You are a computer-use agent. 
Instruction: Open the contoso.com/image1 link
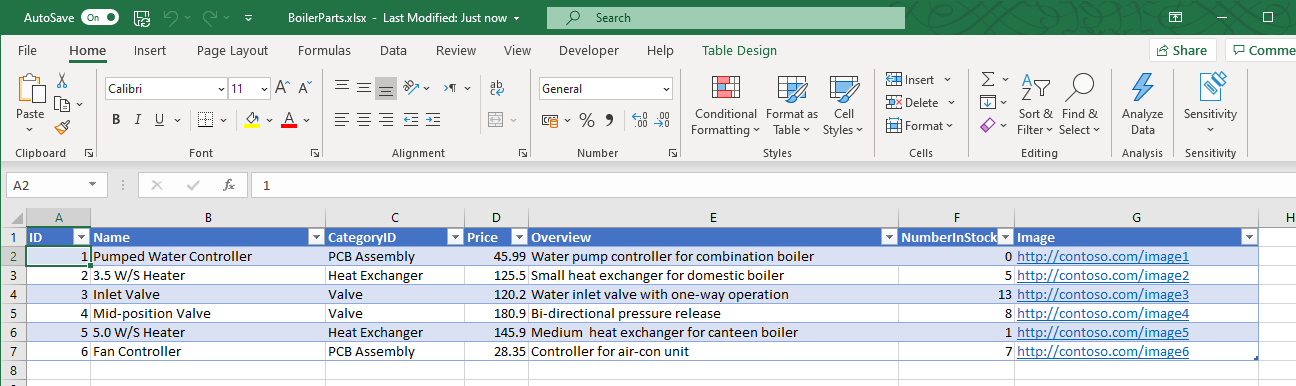coord(1103,256)
